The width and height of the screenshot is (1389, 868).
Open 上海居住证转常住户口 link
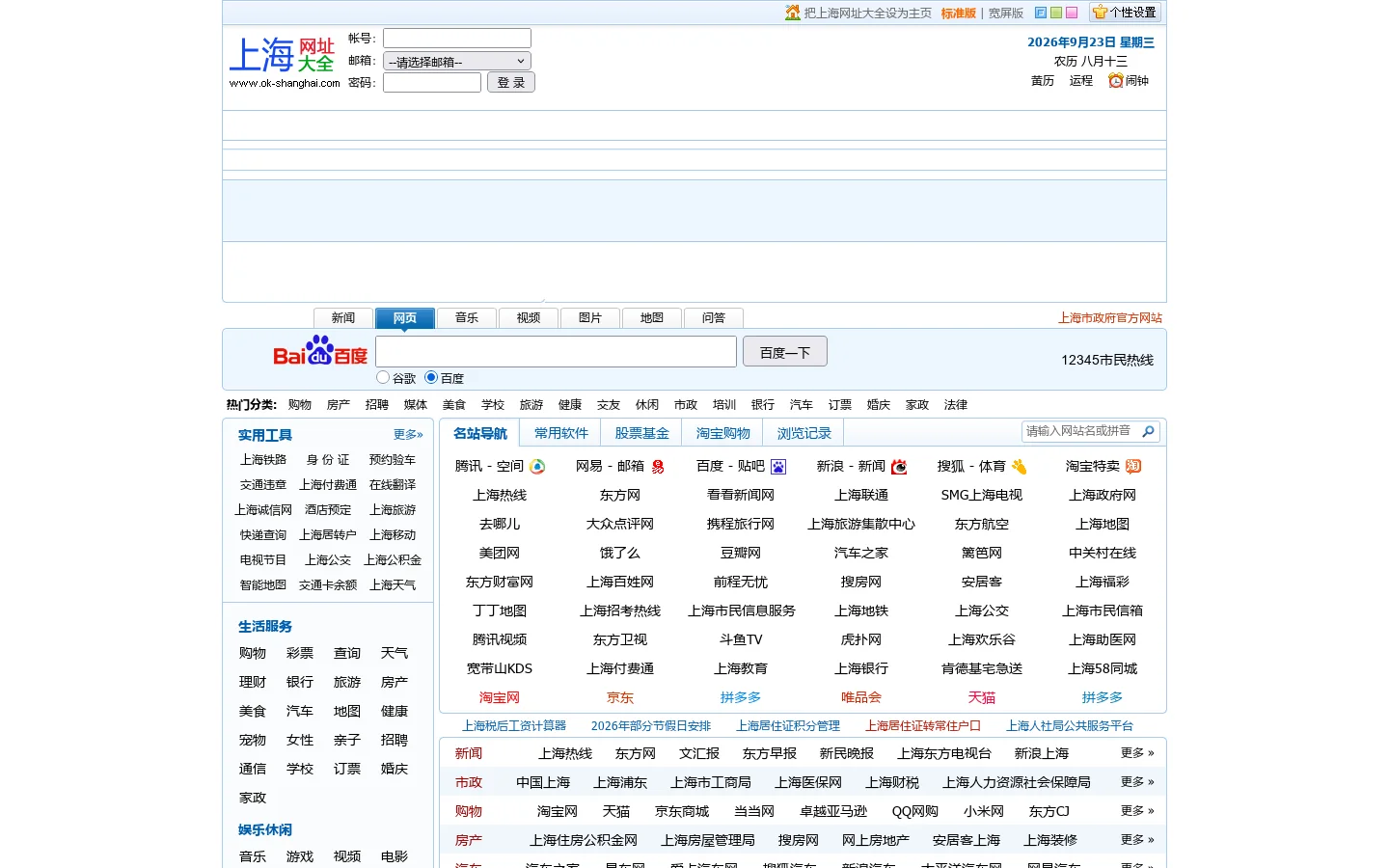point(923,726)
